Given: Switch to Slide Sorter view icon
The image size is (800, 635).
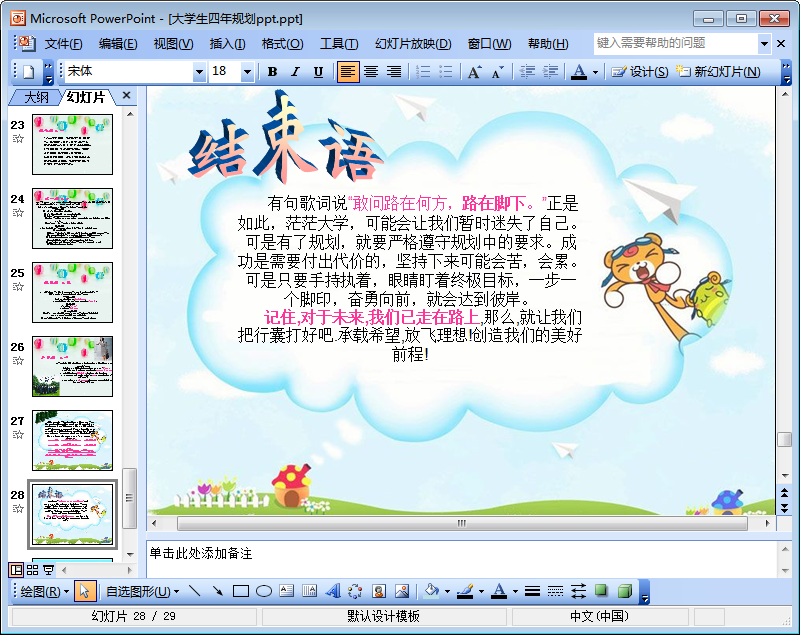Looking at the screenshot, I should tap(33, 570).
